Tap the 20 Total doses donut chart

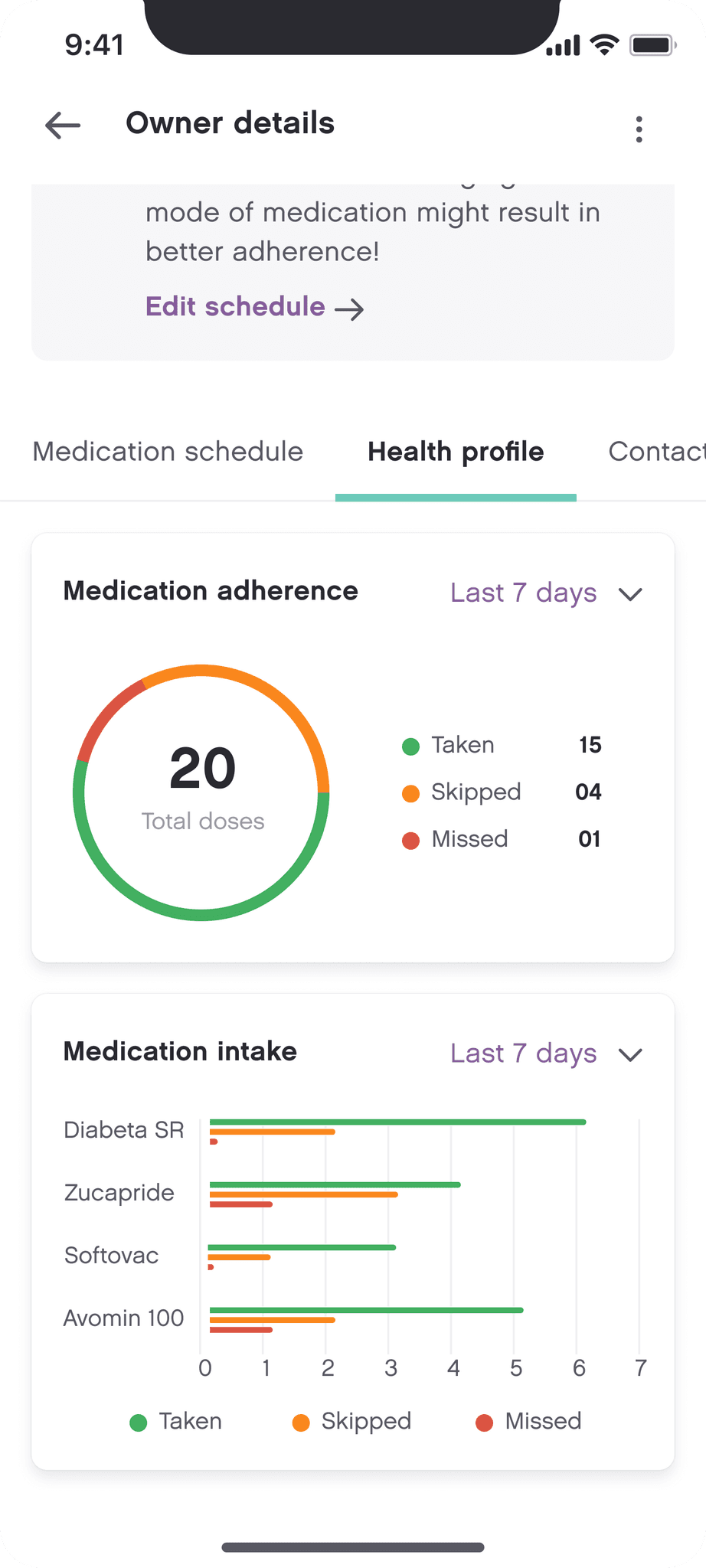201,792
